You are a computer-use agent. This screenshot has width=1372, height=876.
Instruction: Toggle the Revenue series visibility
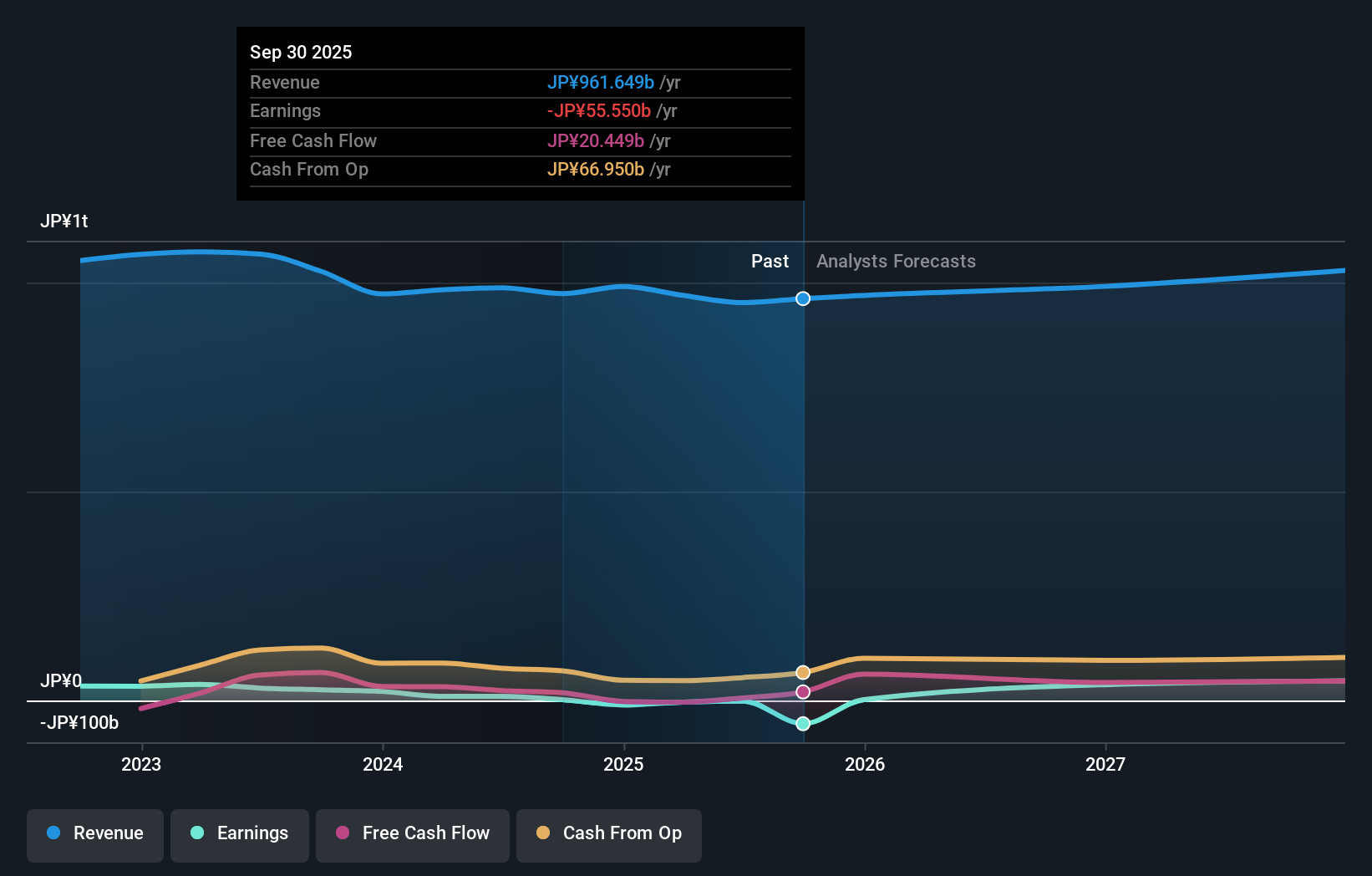tap(94, 834)
